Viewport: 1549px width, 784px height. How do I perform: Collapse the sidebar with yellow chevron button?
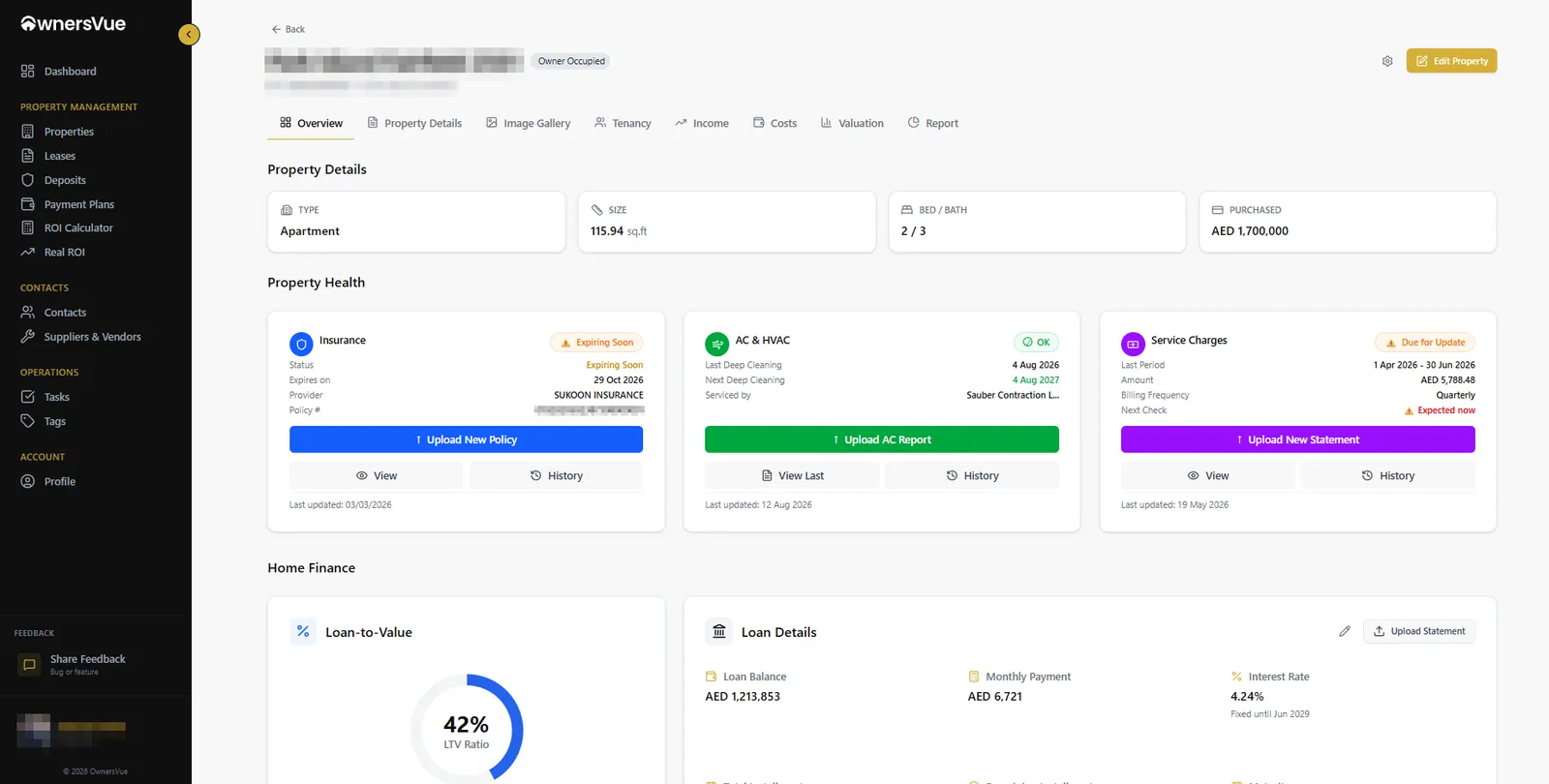click(x=189, y=35)
